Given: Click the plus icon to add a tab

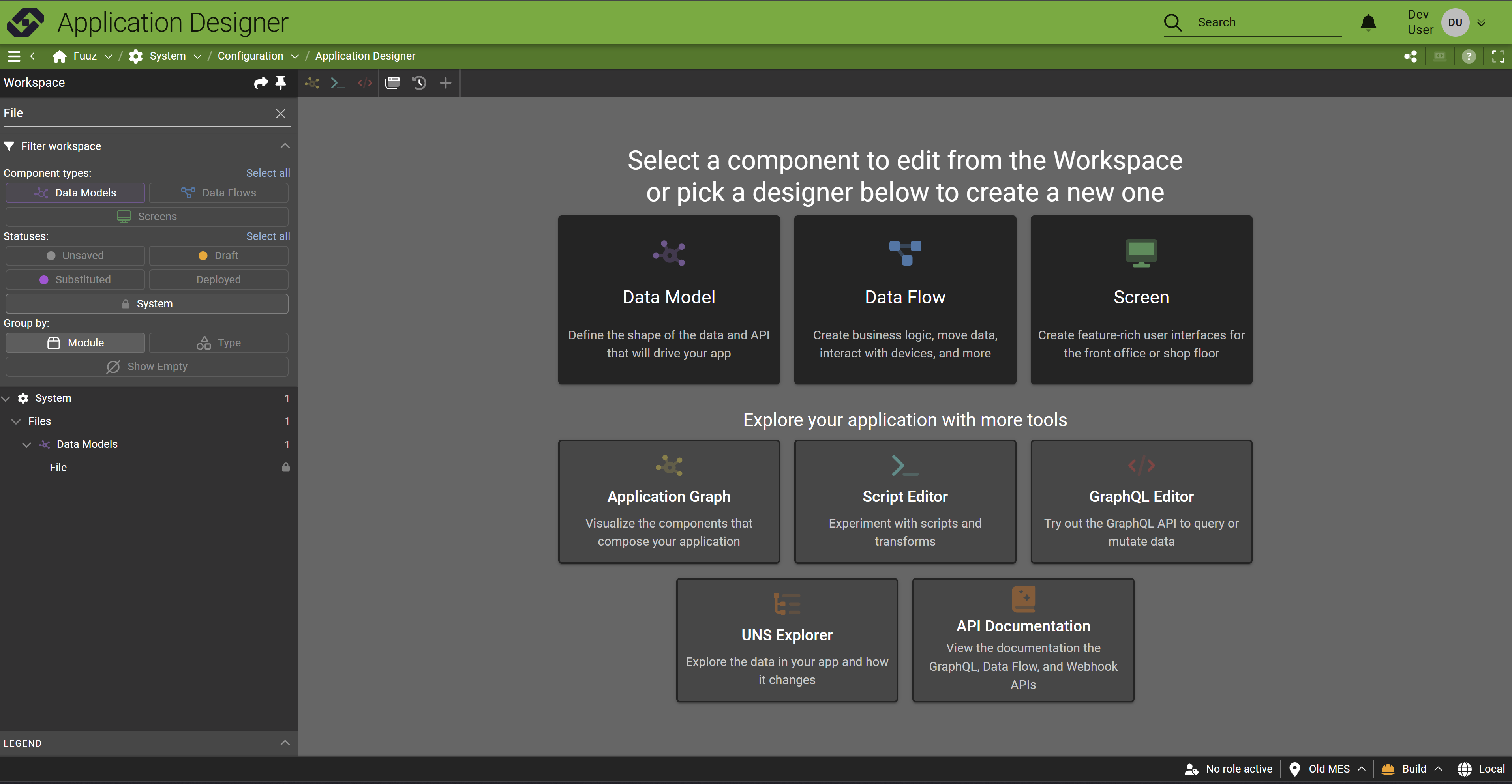Looking at the screenshot, I should coord(445,83).
